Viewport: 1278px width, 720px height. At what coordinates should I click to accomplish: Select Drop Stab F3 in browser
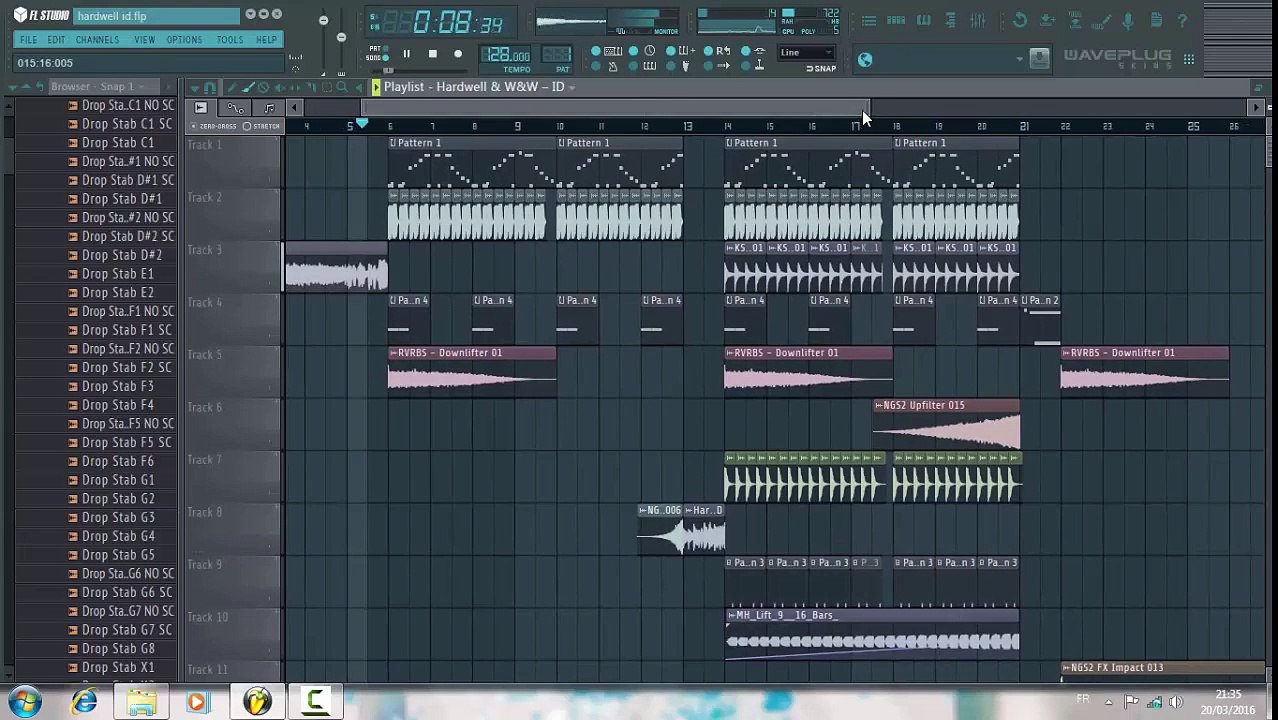coord(117,386)
